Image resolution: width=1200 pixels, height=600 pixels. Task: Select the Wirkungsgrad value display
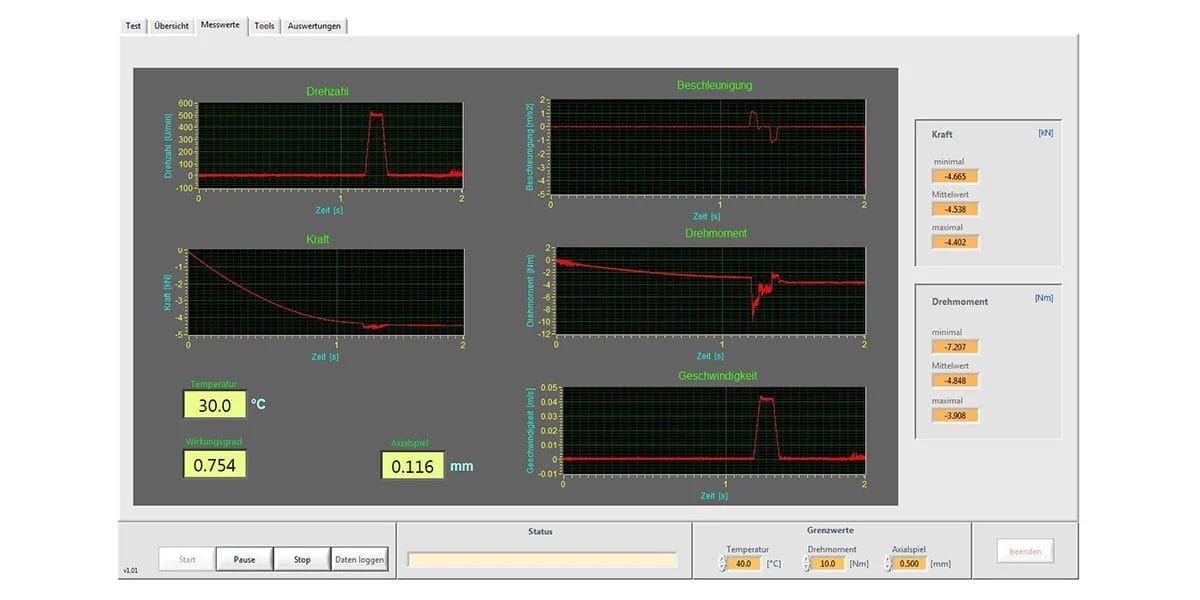pos(214,465)
